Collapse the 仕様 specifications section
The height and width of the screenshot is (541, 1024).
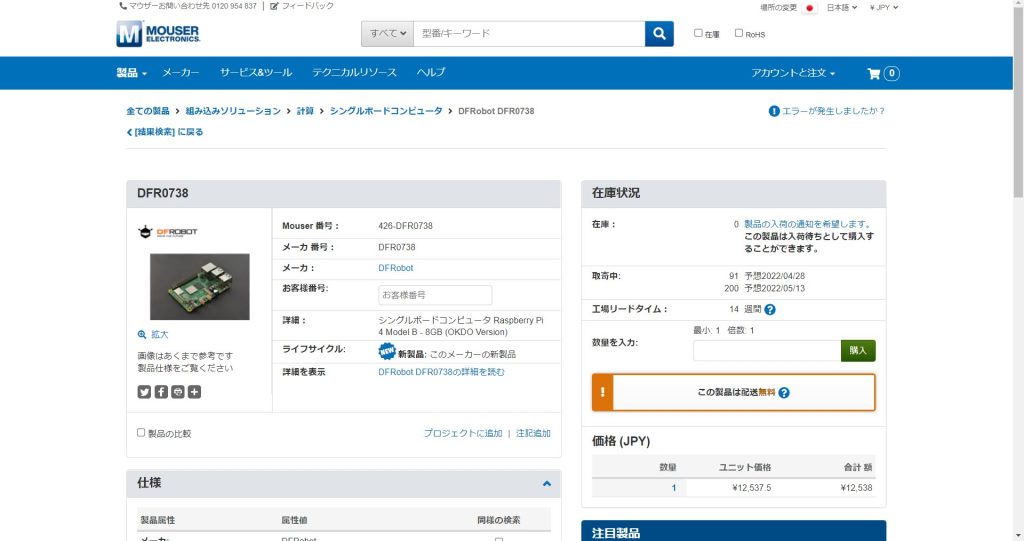tap(547, 484)
